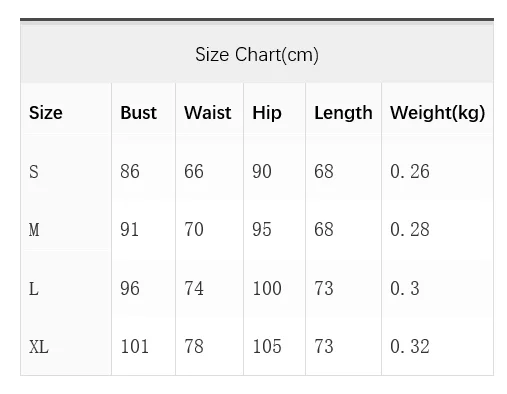Screen dimensions: 507x394
Task: Select the Bust column header
Action: [x=138, y=113]
